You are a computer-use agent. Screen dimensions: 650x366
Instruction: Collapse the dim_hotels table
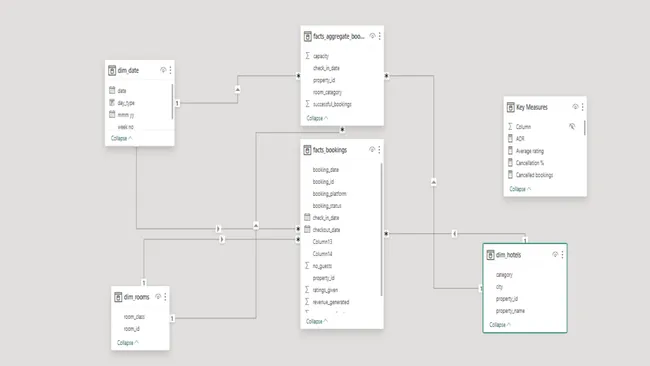[500, 325]
